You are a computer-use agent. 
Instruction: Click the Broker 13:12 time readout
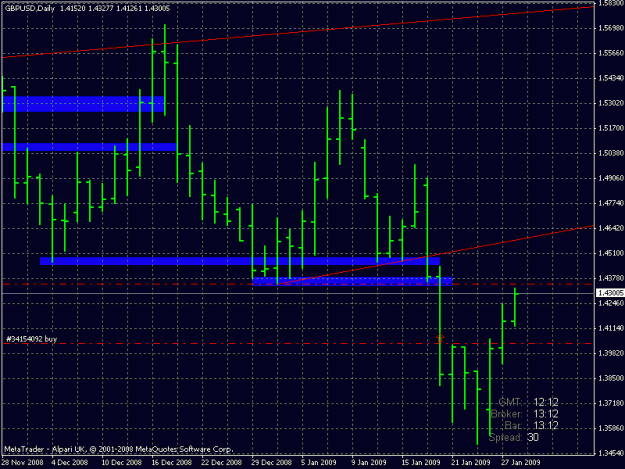[x=525, y=414]
